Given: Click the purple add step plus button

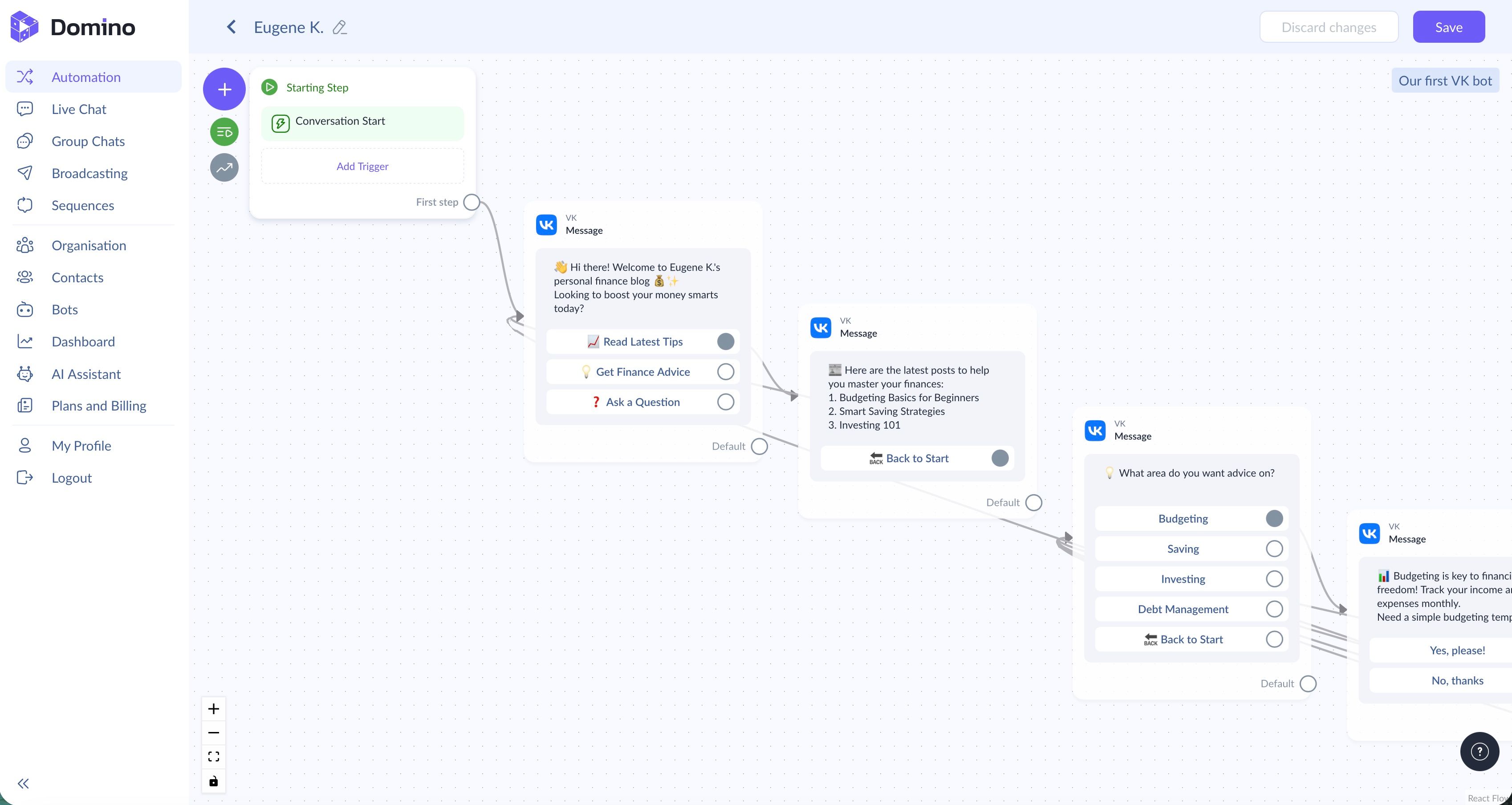Looking at the screenshot, I should (224, 89).
